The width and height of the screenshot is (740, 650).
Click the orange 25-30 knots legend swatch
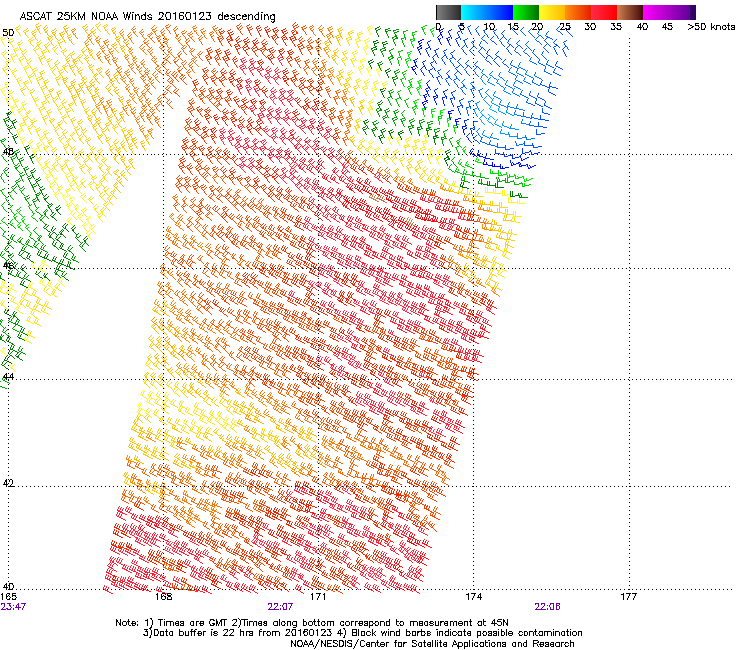point(578,12)
